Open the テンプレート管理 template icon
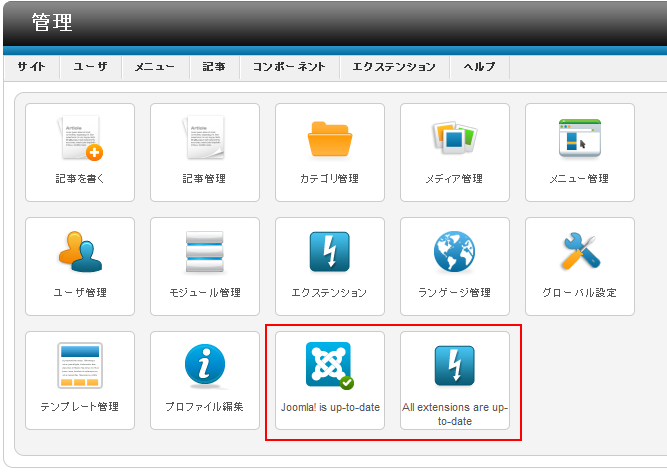 [x=80, y=365]
